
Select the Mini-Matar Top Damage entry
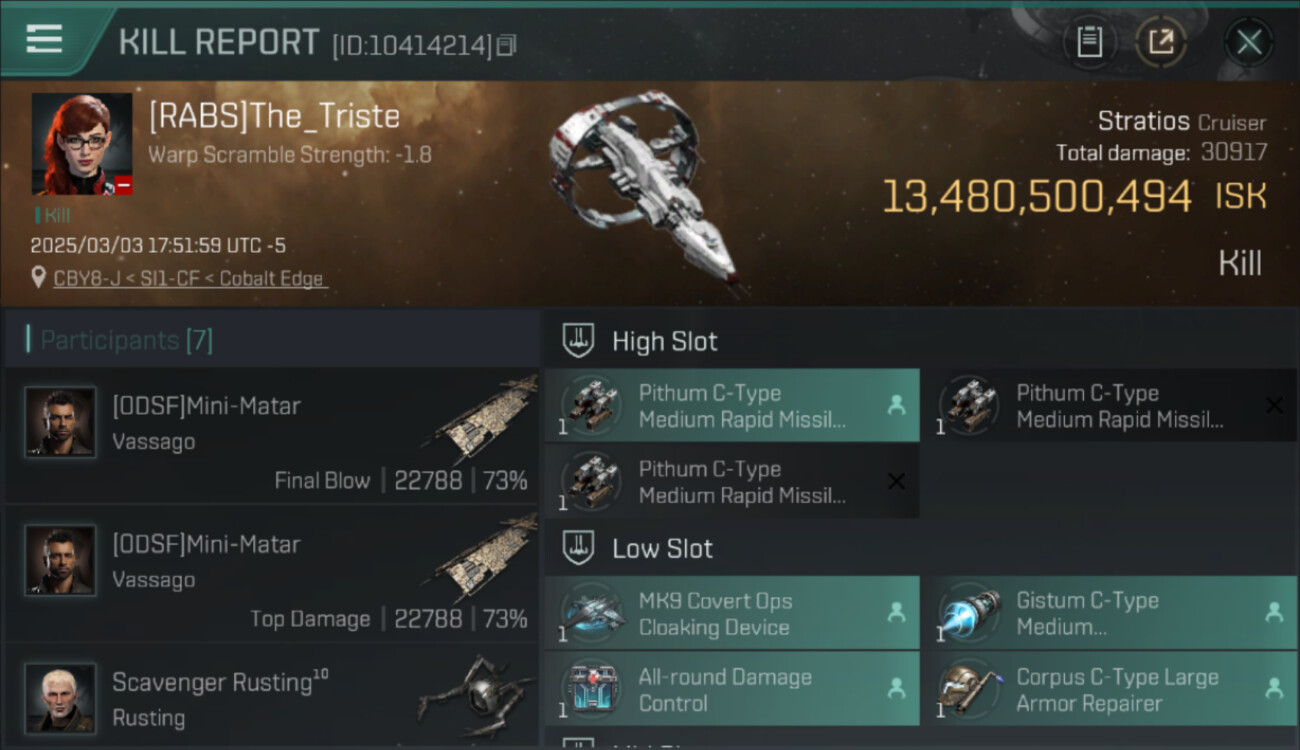pos(272,574)
